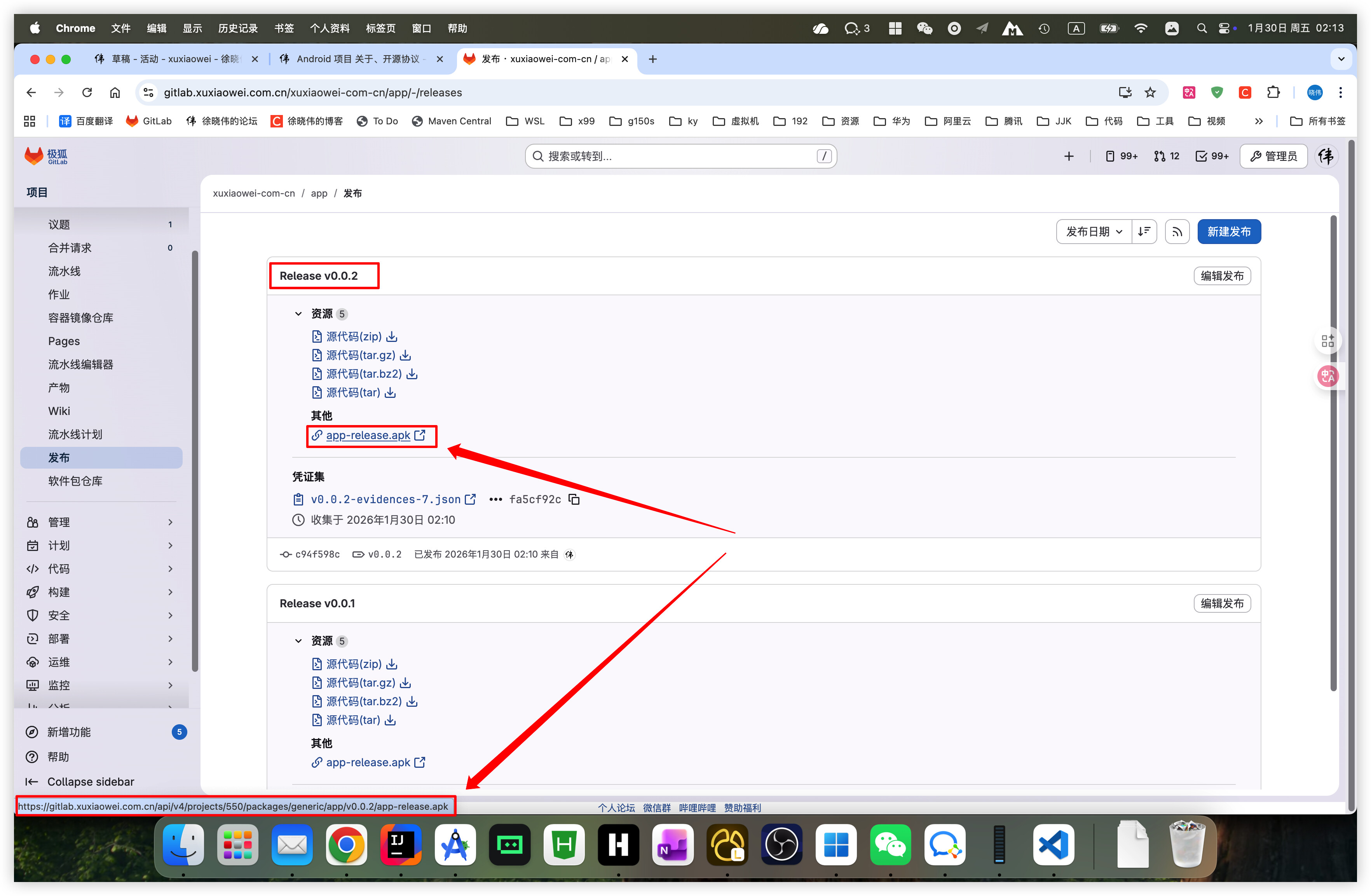The height and width of the screenshot is (896, 1371).
Task: Collapse the 资源 section of Release v0.0.1
Action: 298,641
